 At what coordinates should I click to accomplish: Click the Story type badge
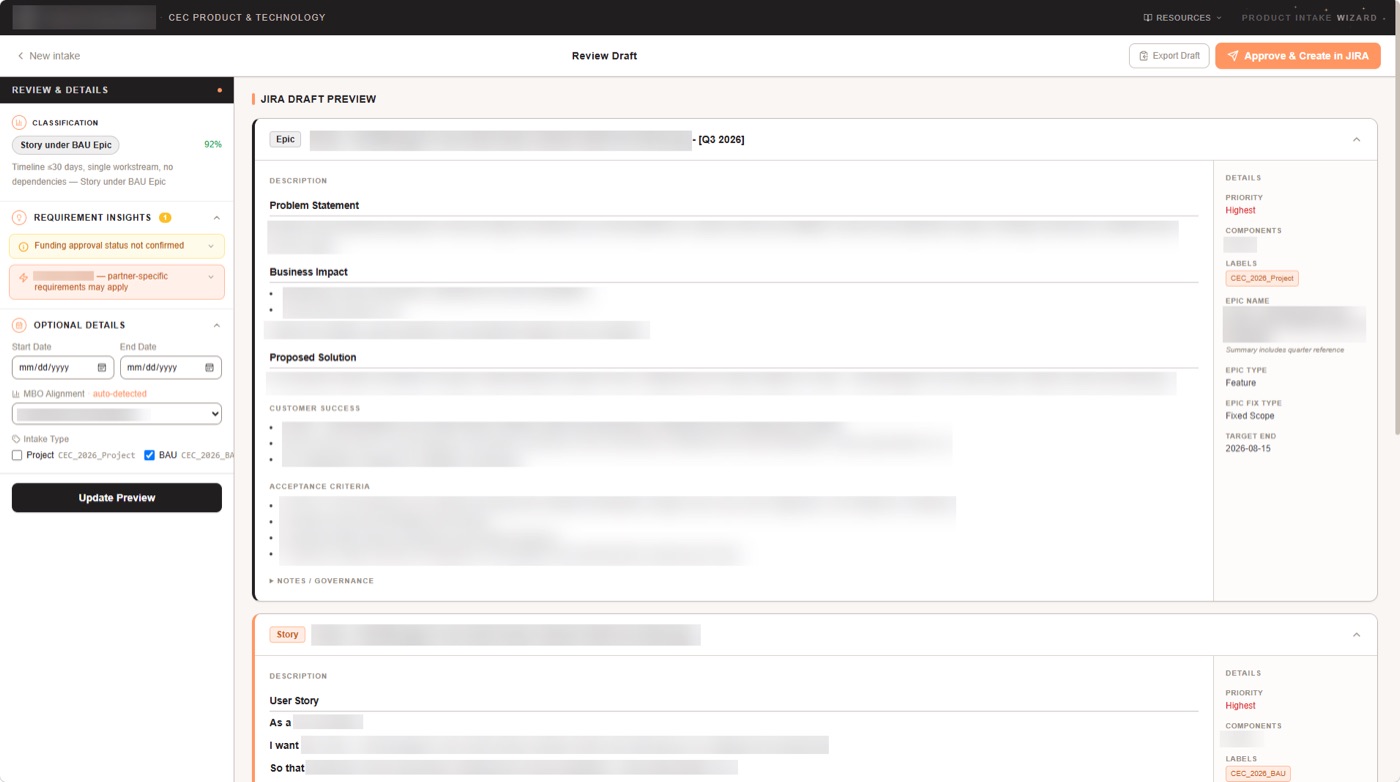tap(287, 635)
